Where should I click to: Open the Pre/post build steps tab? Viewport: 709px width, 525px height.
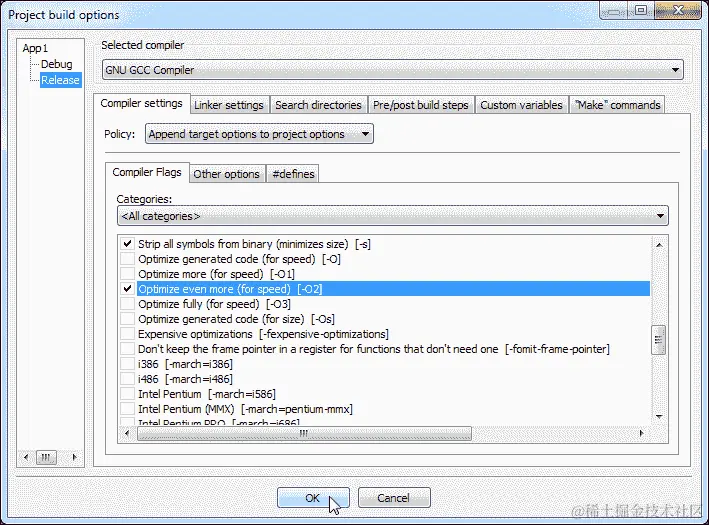[x=421, y=105]
